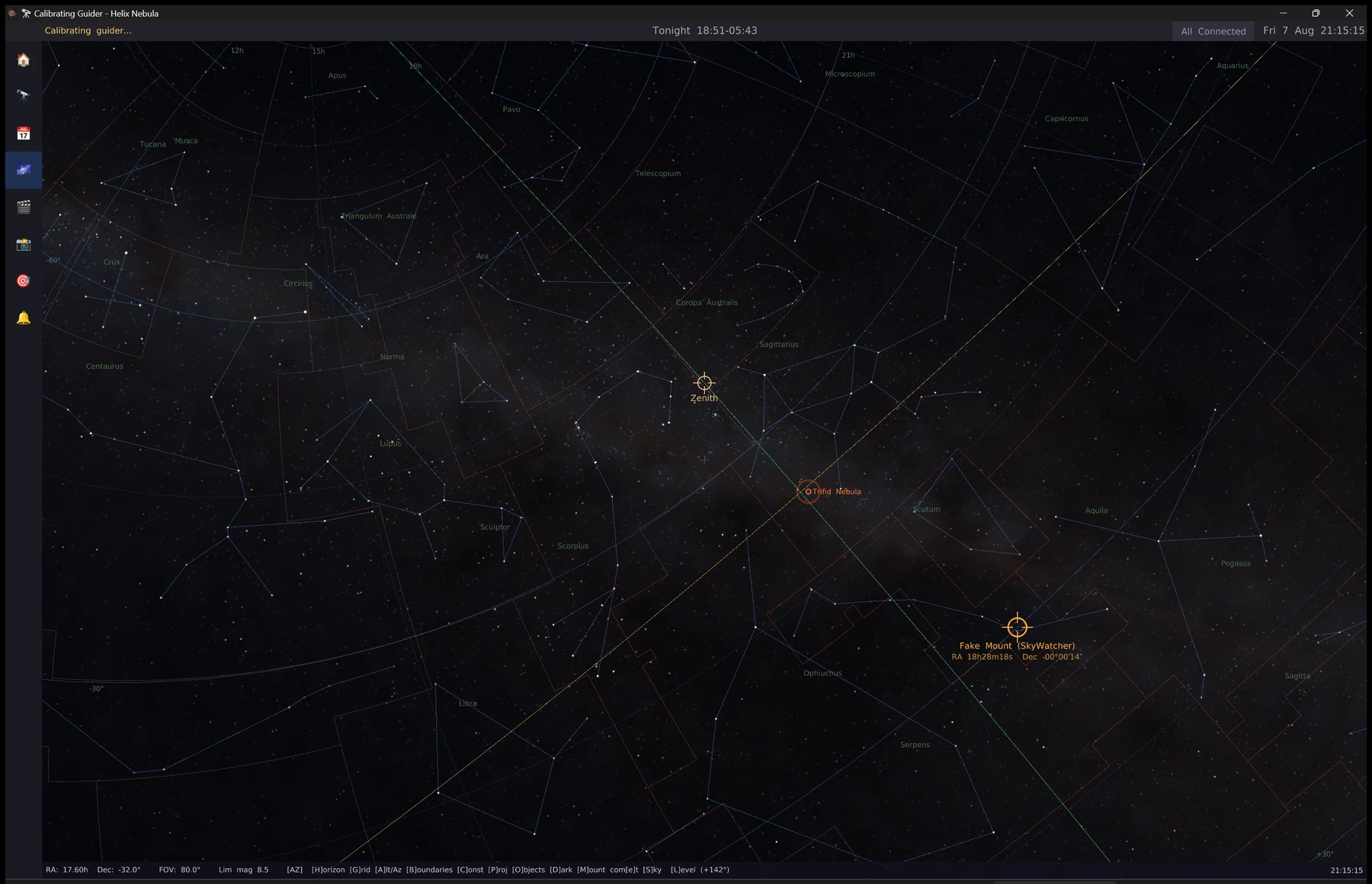Toggle deep sky [O]bjects
The height and width of the screenshot is (884, 1372).
(528, 870)
